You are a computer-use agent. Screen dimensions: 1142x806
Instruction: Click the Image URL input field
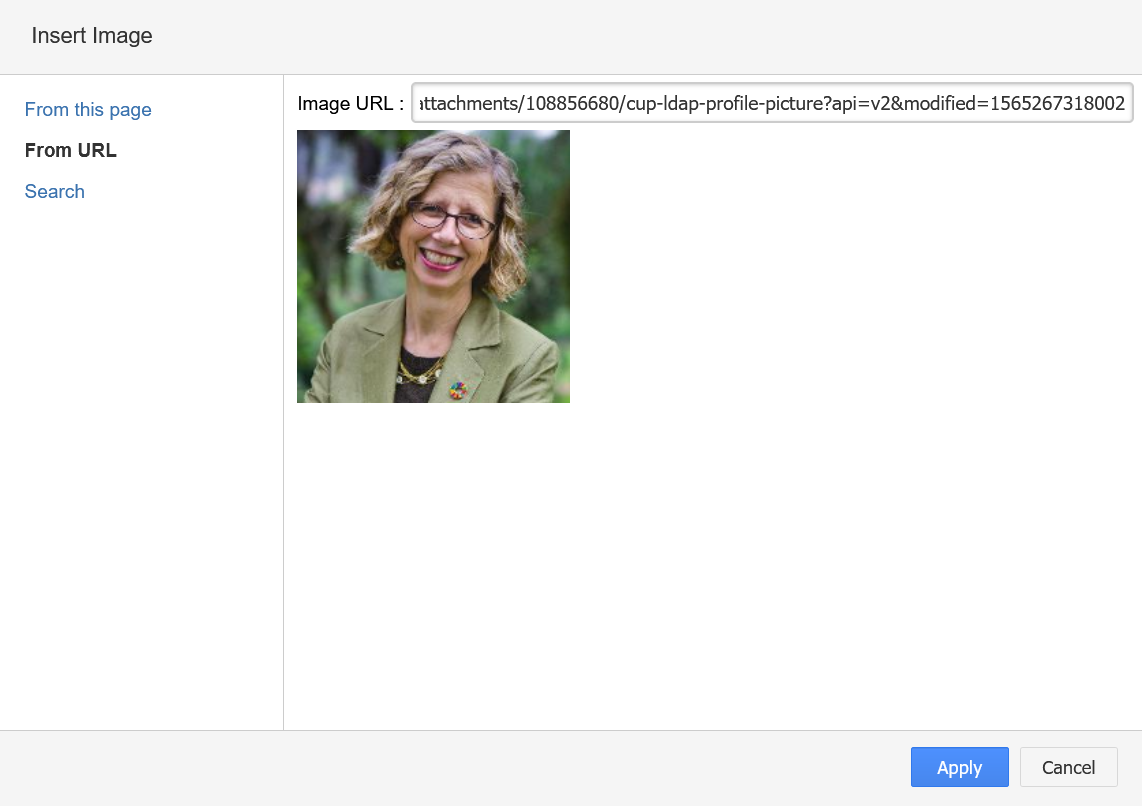[772, 103]
